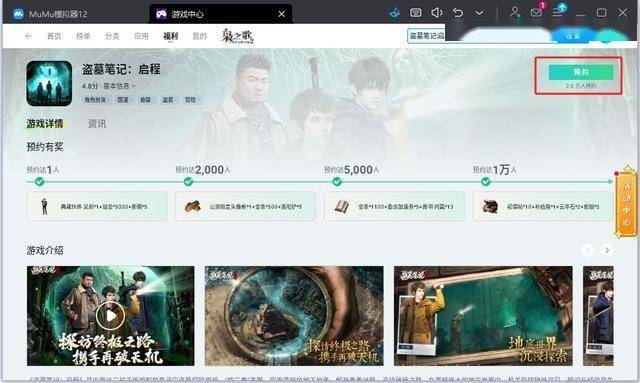
Task: Open the hamburger menu with update badge
Action: point(558,12)
